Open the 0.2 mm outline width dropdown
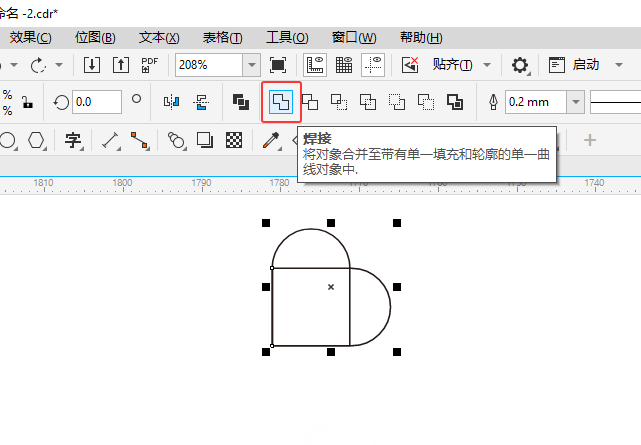The image size is (641, 445). 576,102
